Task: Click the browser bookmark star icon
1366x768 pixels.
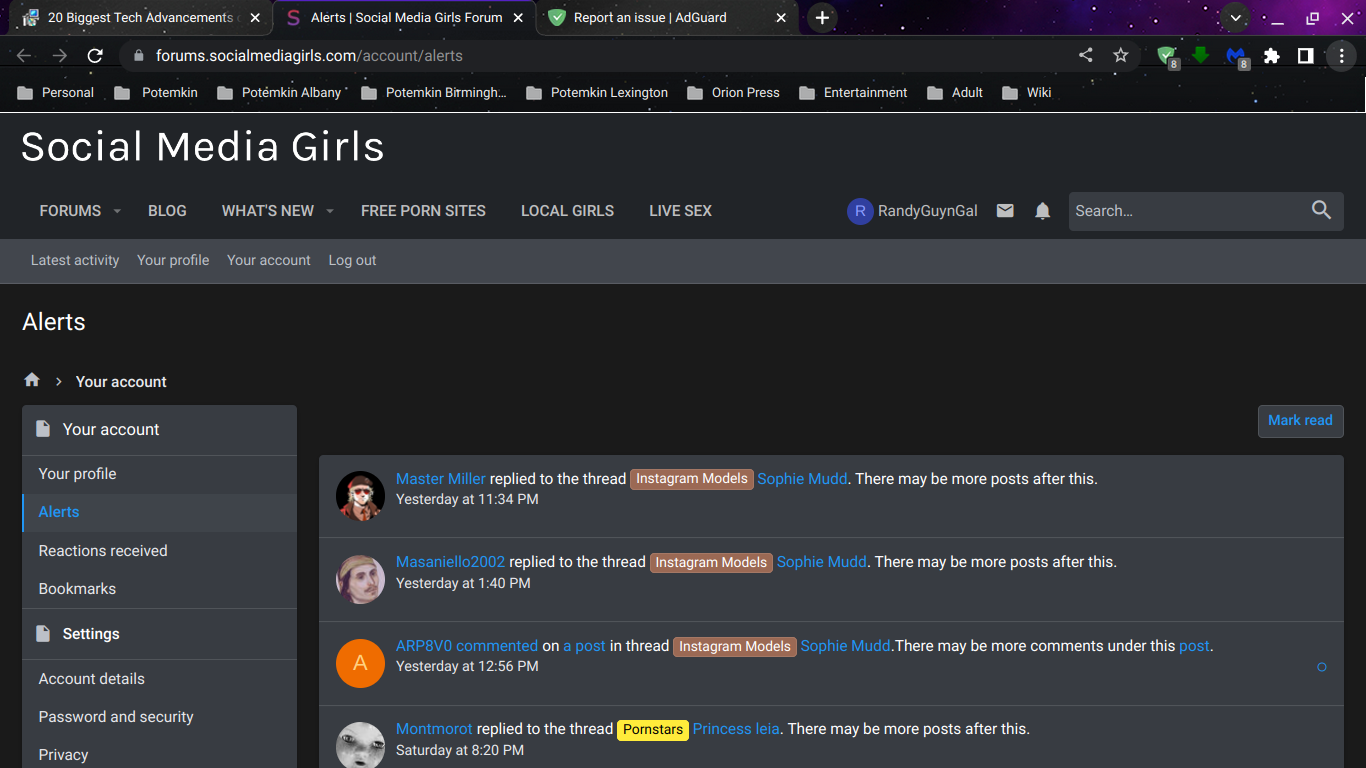Action: 1120,55
